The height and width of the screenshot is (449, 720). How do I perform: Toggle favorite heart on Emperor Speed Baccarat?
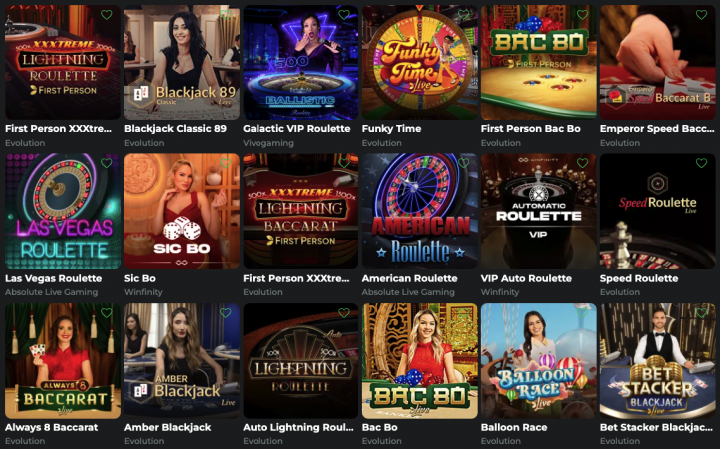701,15
